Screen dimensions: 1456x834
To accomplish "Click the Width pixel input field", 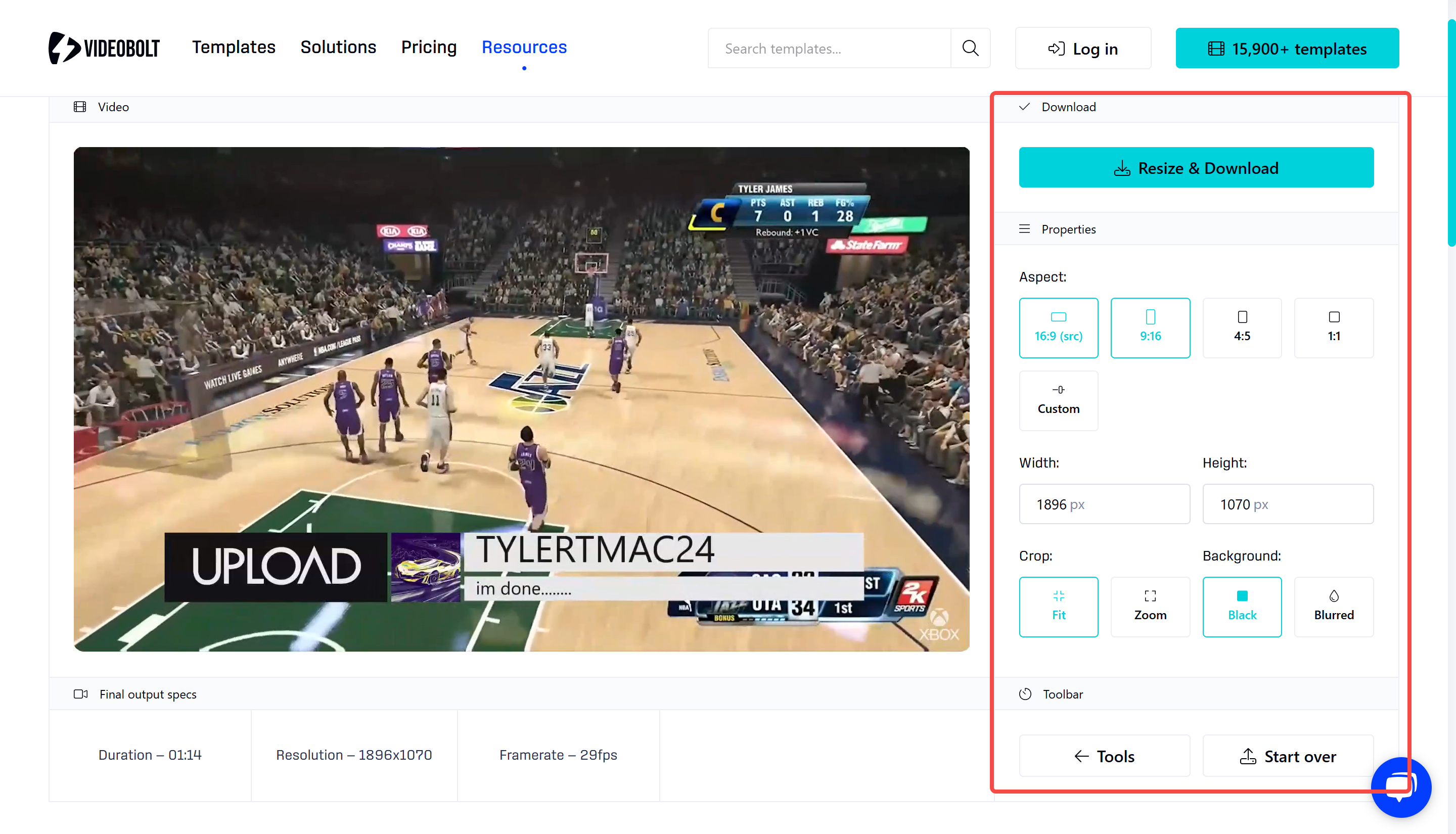I will tap(1104, 504).
